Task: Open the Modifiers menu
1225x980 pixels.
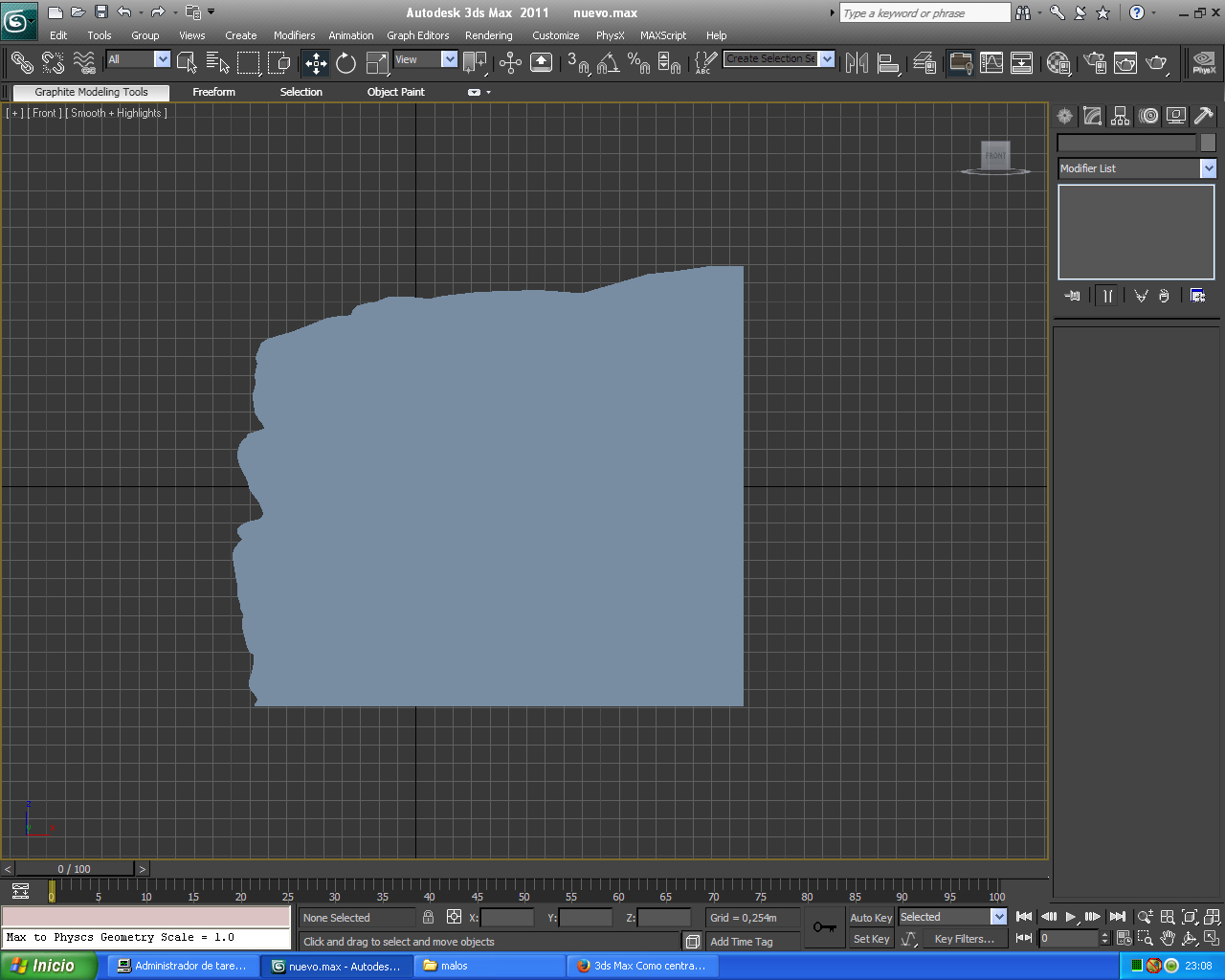Action: click(x=294, y=35)
